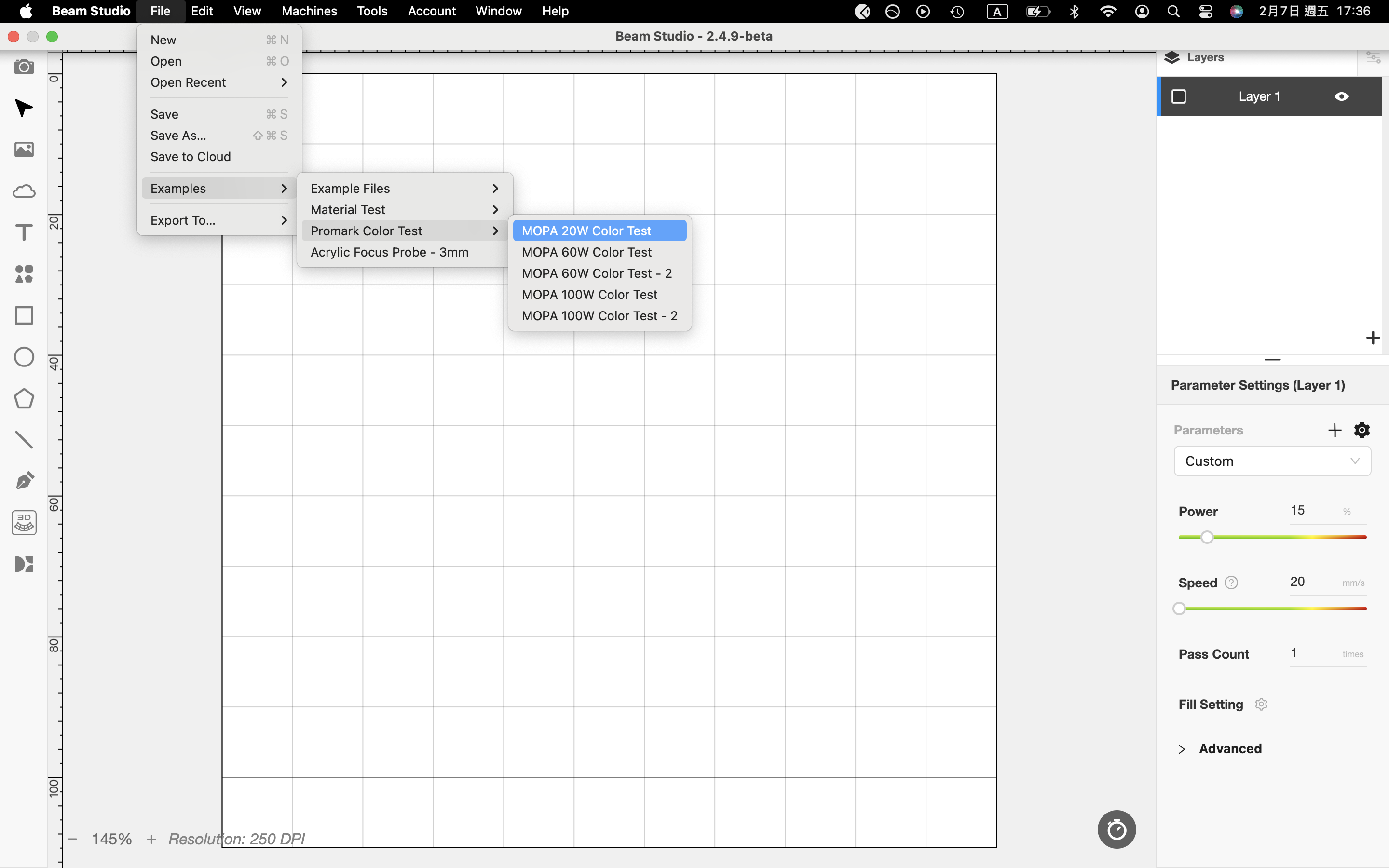
Task: Open the Account menu
Action: coord(432,12)
